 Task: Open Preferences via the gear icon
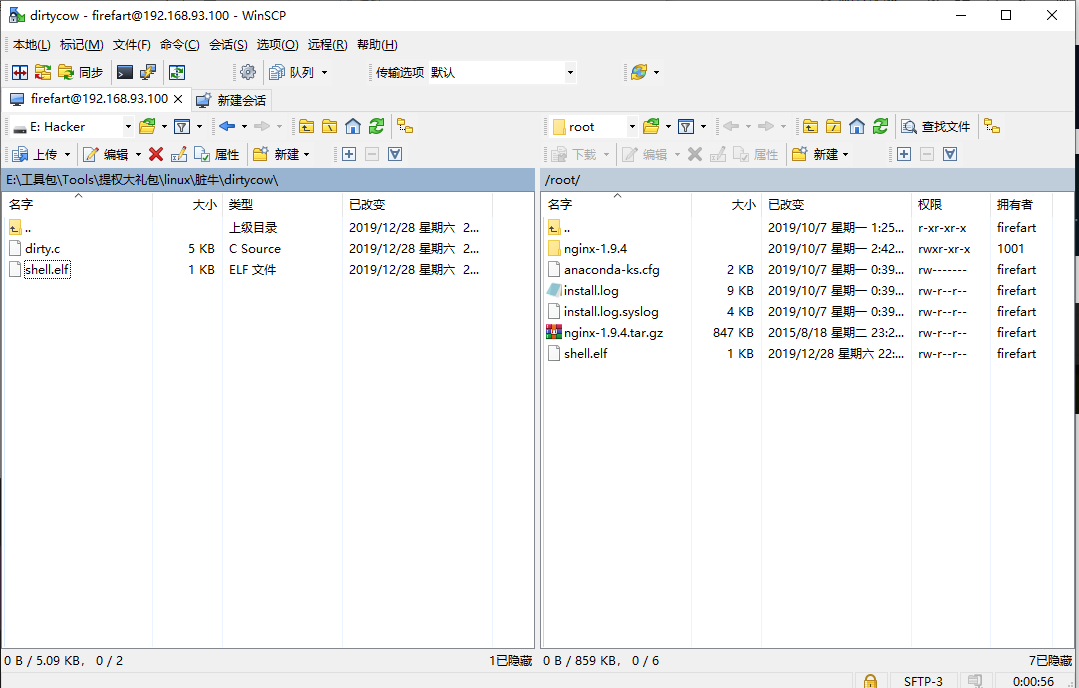[x=248, y=72]
